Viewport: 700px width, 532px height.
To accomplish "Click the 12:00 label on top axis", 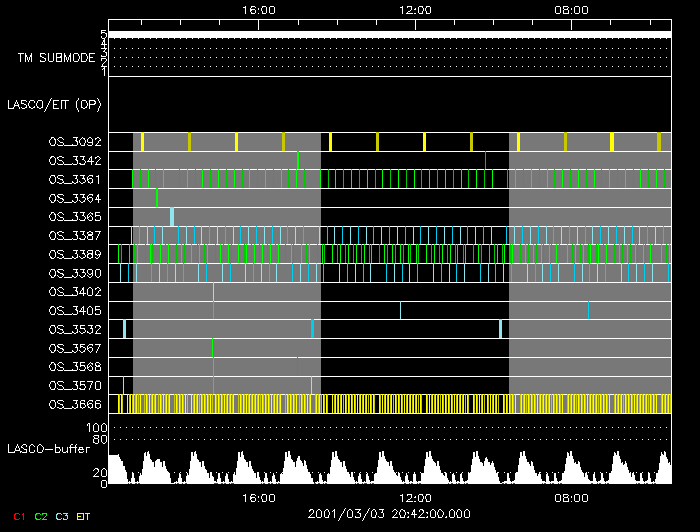I will 415,9.
